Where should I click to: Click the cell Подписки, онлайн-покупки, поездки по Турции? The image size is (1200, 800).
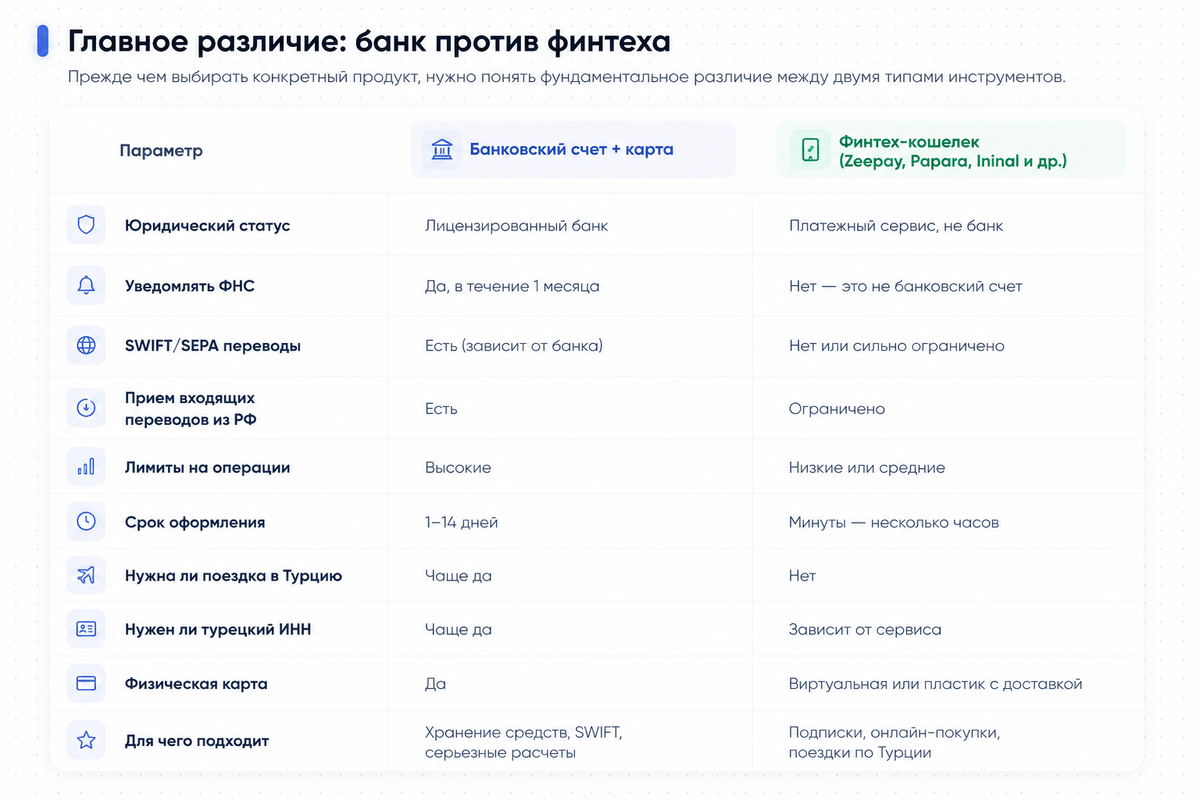[895, 742]
